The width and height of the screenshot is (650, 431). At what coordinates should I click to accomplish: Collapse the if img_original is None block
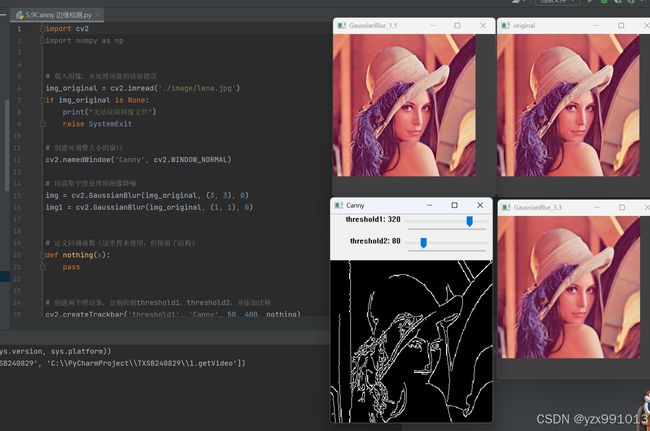[x=42, y=100]
